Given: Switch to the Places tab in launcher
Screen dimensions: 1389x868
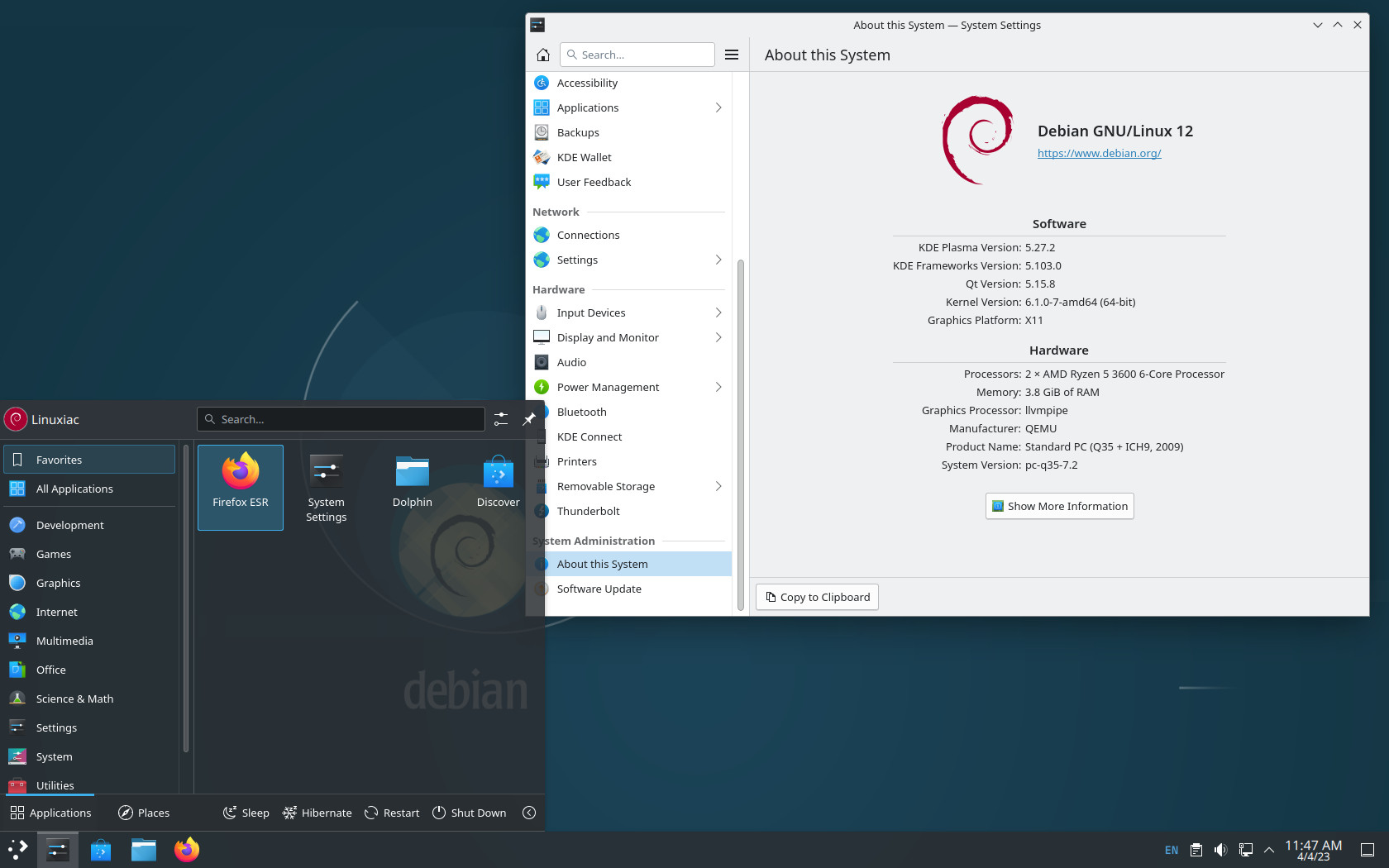Looking at the screenshot, I should [x=143, y=813].
